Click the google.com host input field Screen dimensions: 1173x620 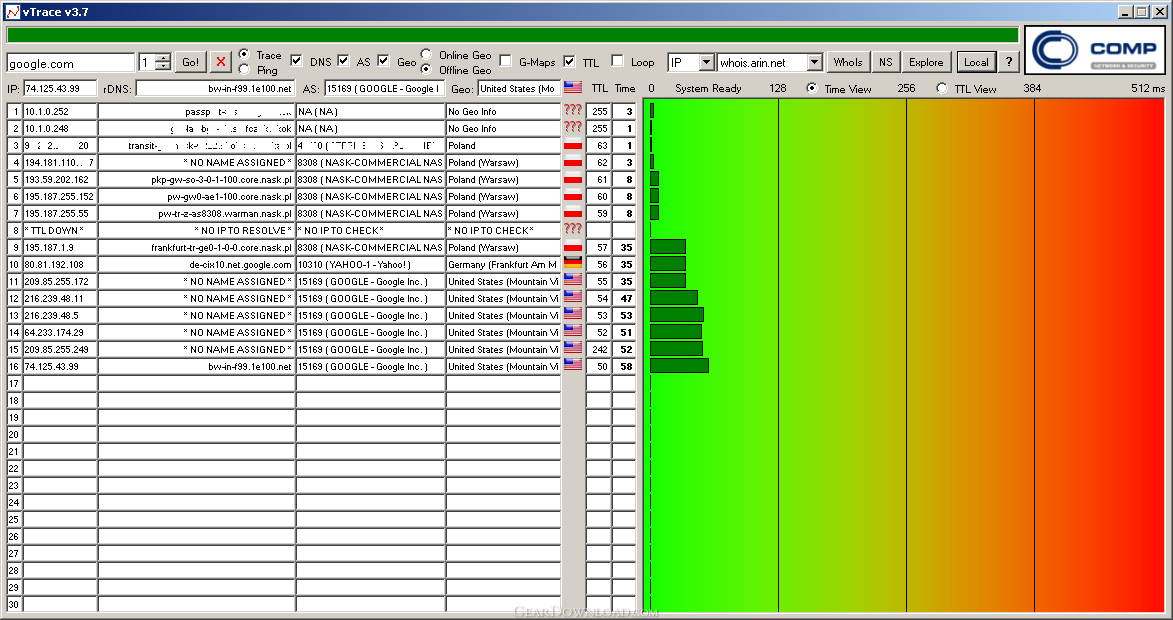pyautogui.click(x=70, y=63)
